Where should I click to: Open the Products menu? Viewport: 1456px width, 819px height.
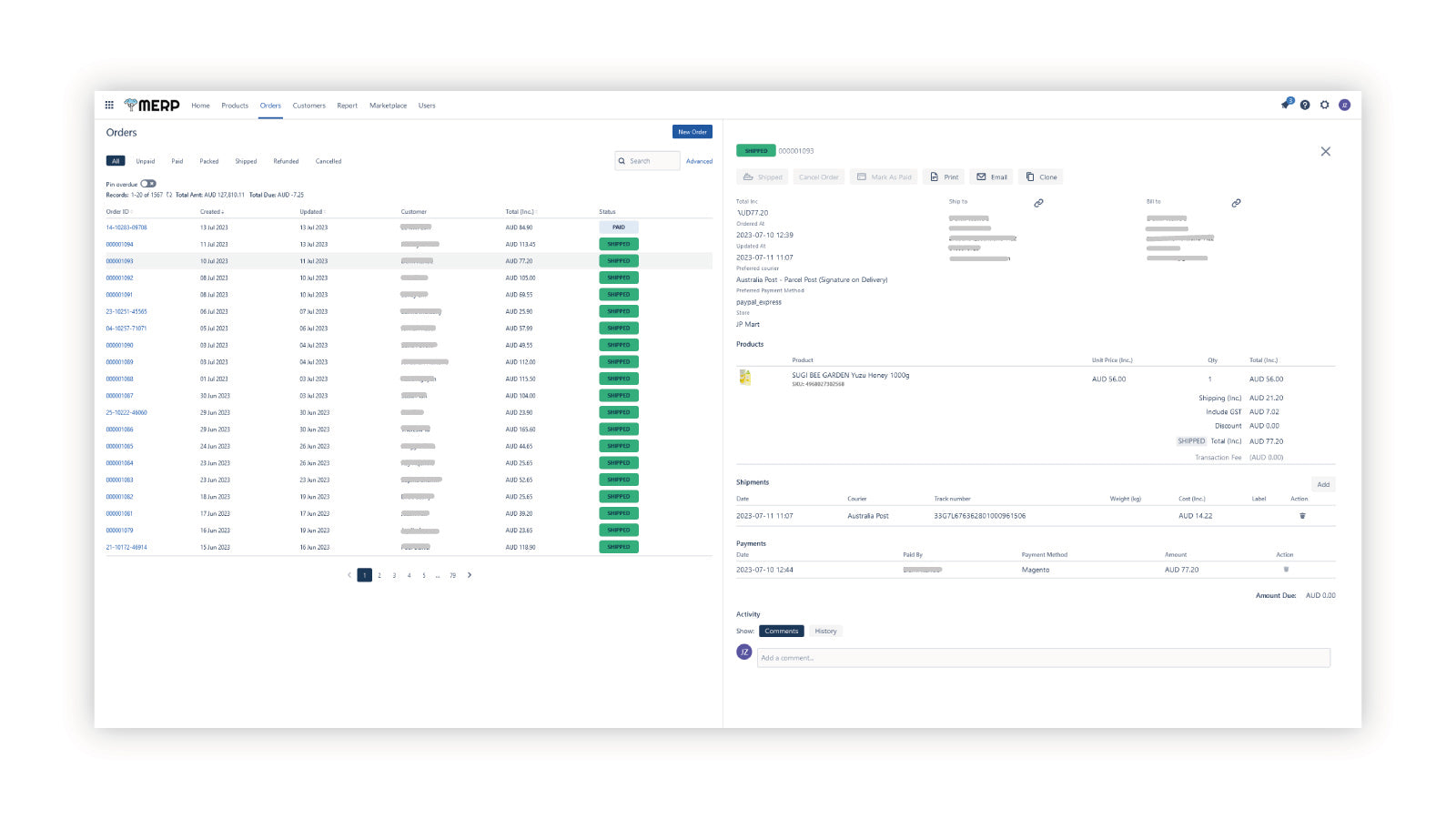pos(235,106)
